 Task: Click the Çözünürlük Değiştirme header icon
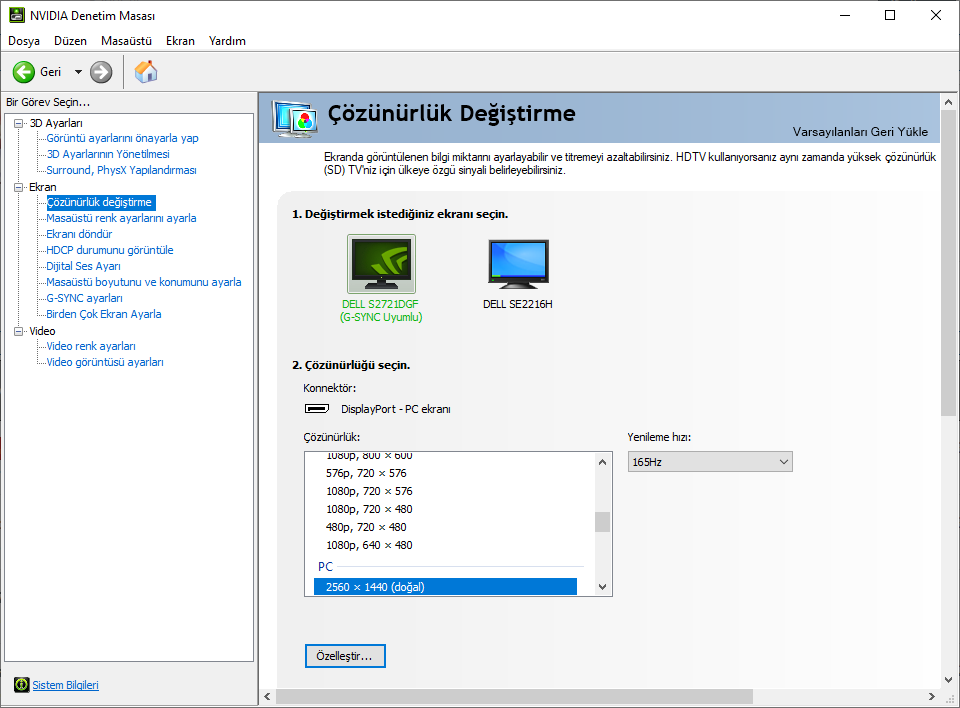tap(295, 119)
